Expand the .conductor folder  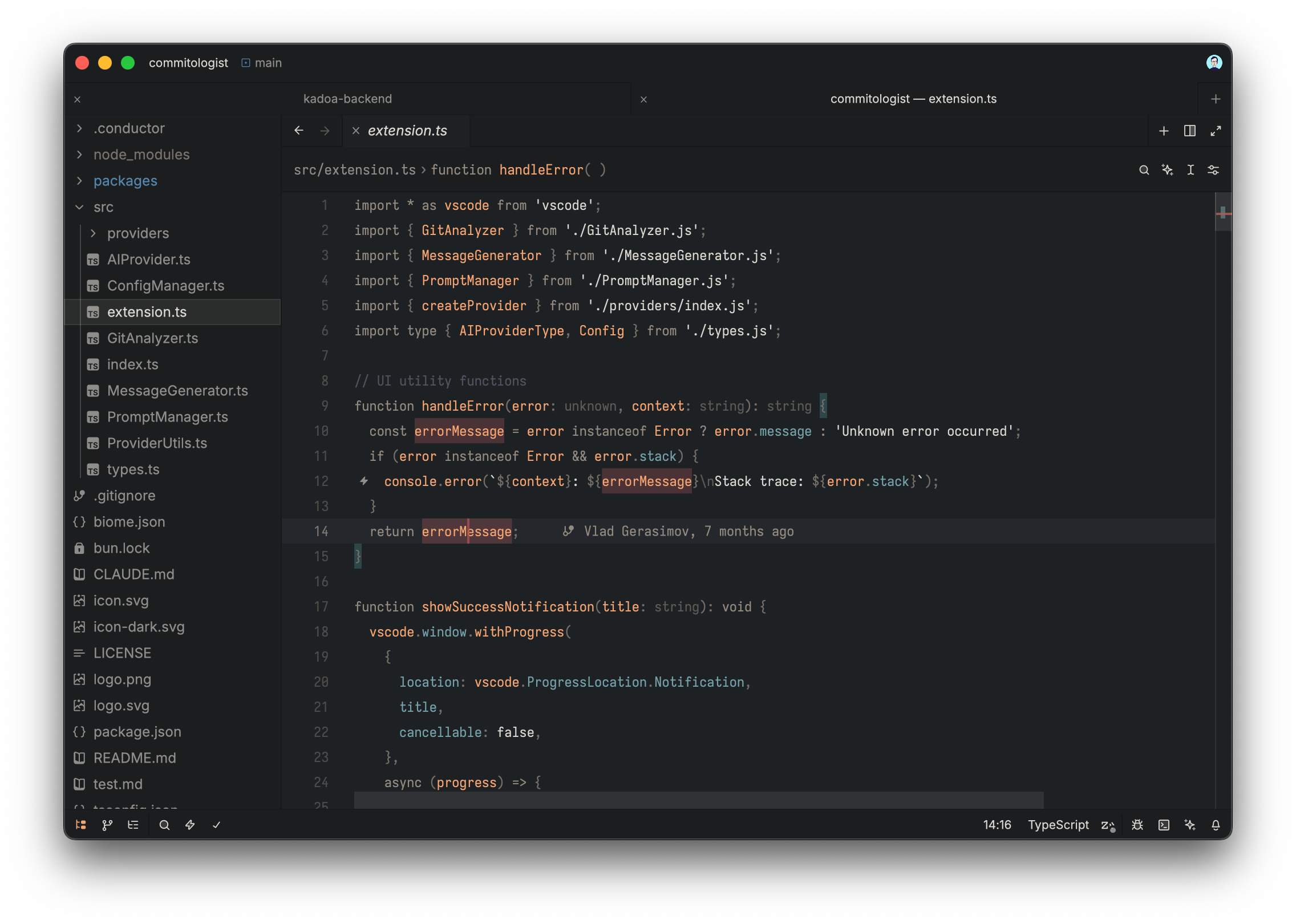pos(79,128)
